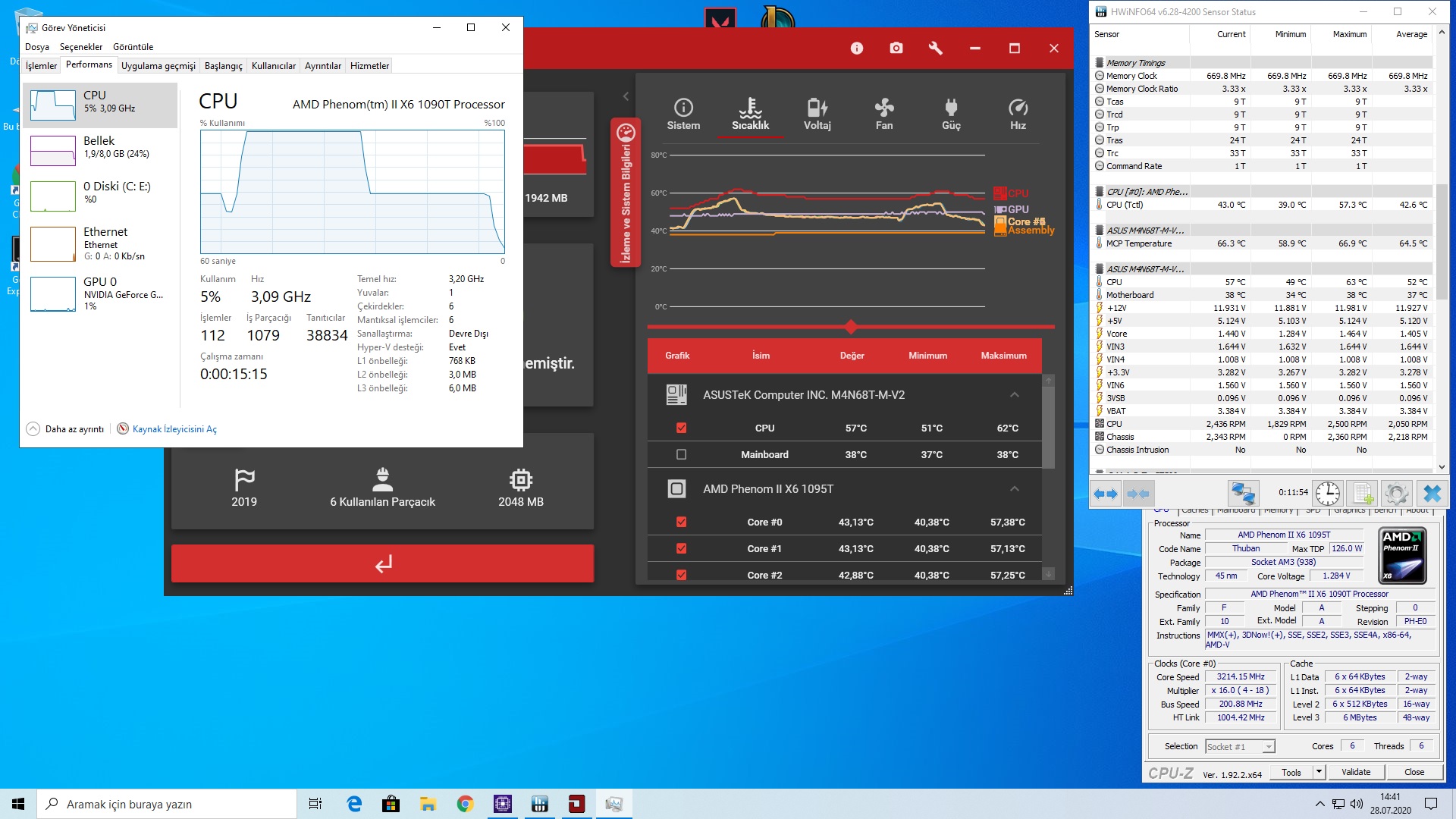Switch to the Hizmetler tab
Viewport: 1456px width, 819px height.
(369, 66)
